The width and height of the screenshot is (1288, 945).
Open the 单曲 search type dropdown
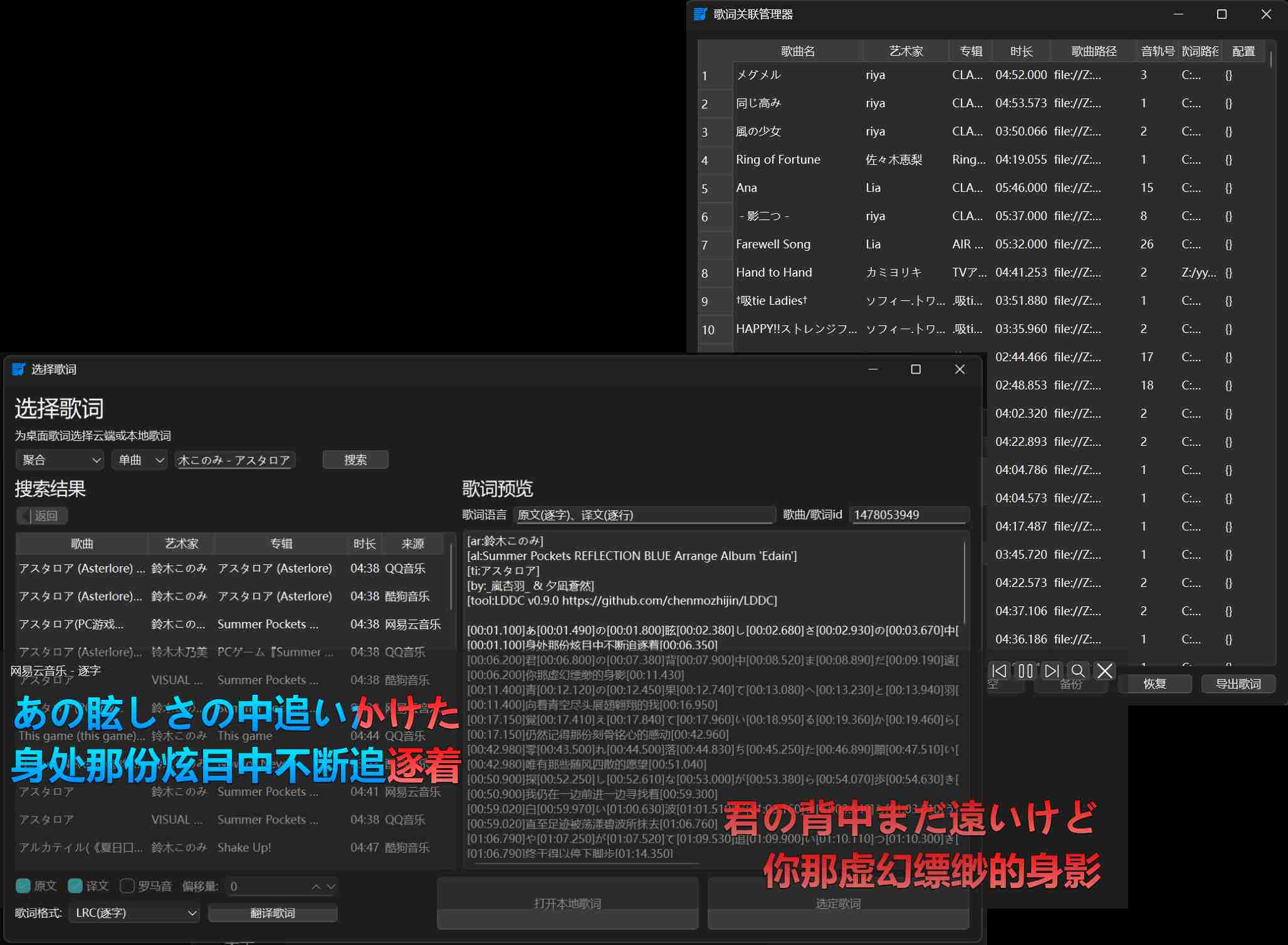[139, 459]
